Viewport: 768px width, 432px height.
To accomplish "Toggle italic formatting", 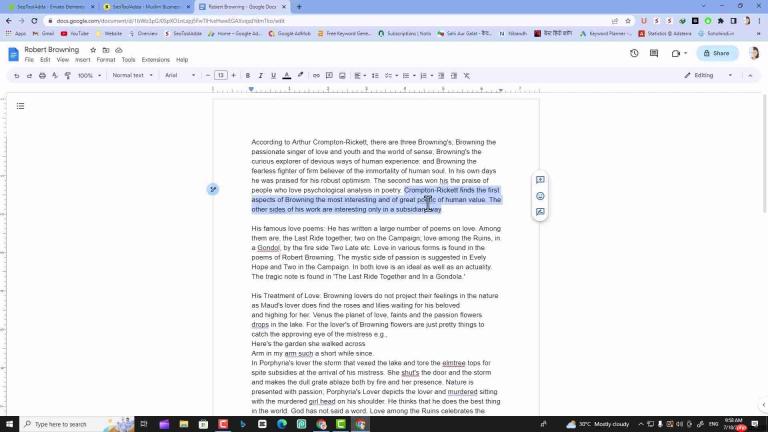I will pos(261,75).
